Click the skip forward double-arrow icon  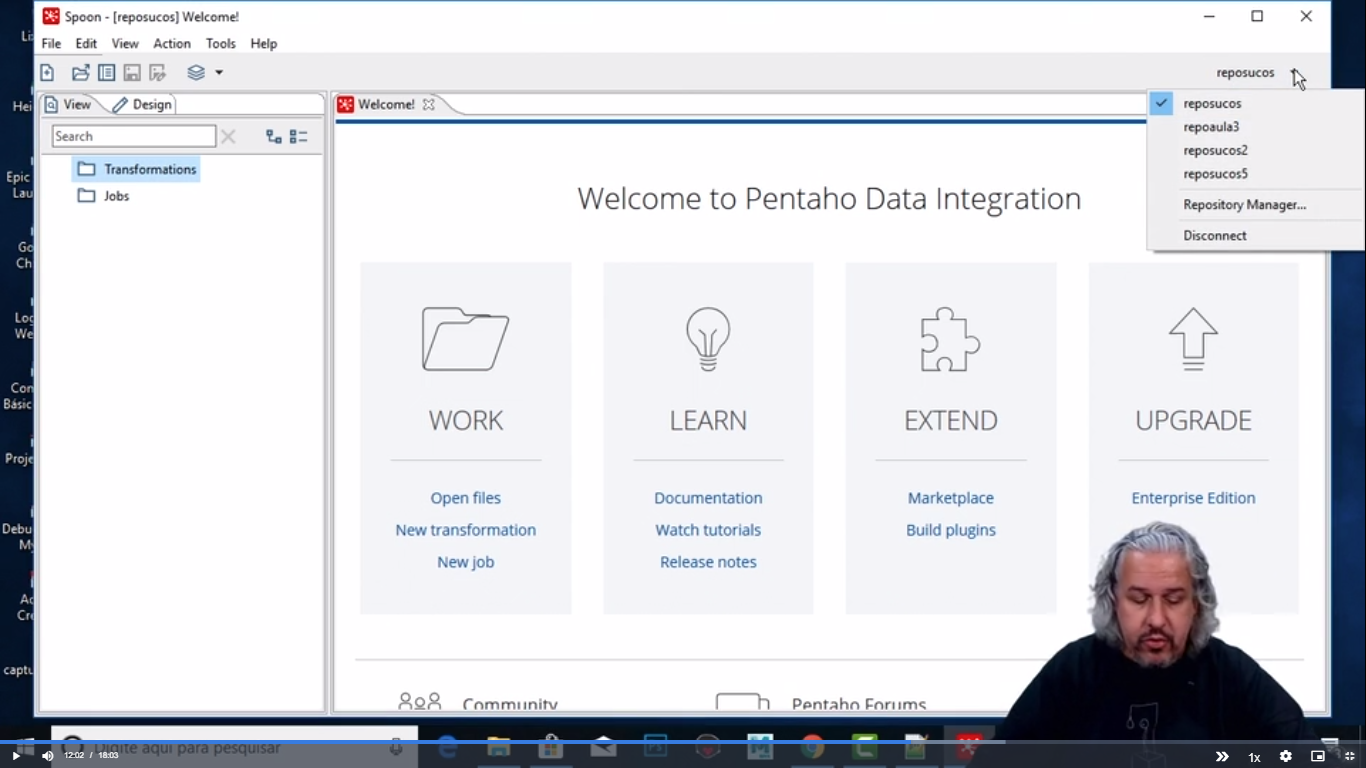coord(1222,757)
